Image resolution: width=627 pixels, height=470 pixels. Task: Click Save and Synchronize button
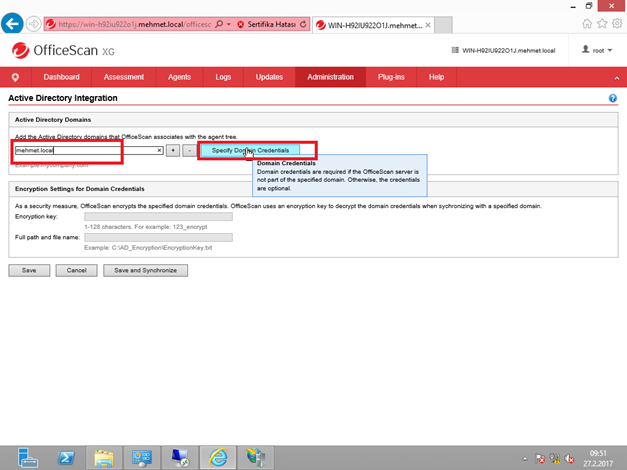[146, 270]
